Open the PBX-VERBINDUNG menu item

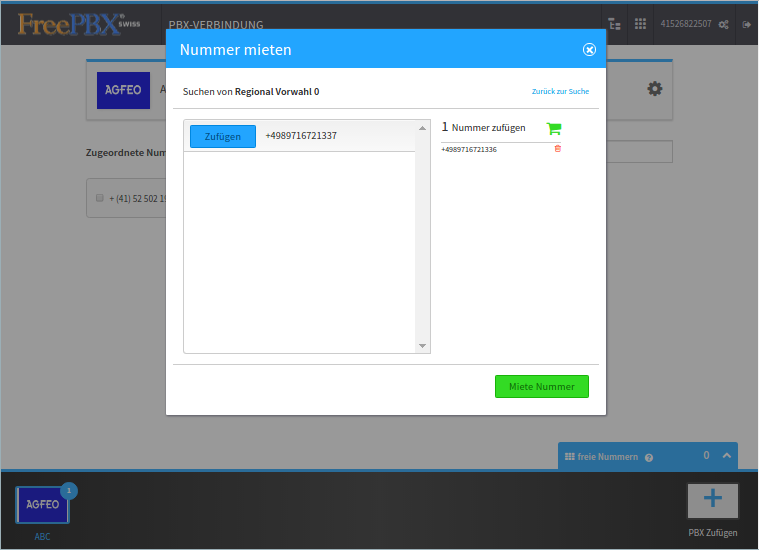click(x=216, y=24)
